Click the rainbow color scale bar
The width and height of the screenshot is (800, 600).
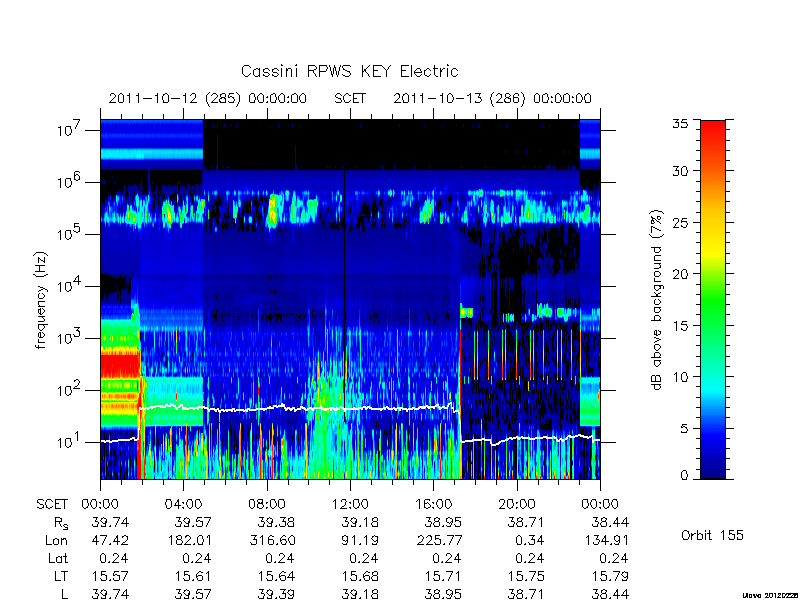[x=713, y=299]
